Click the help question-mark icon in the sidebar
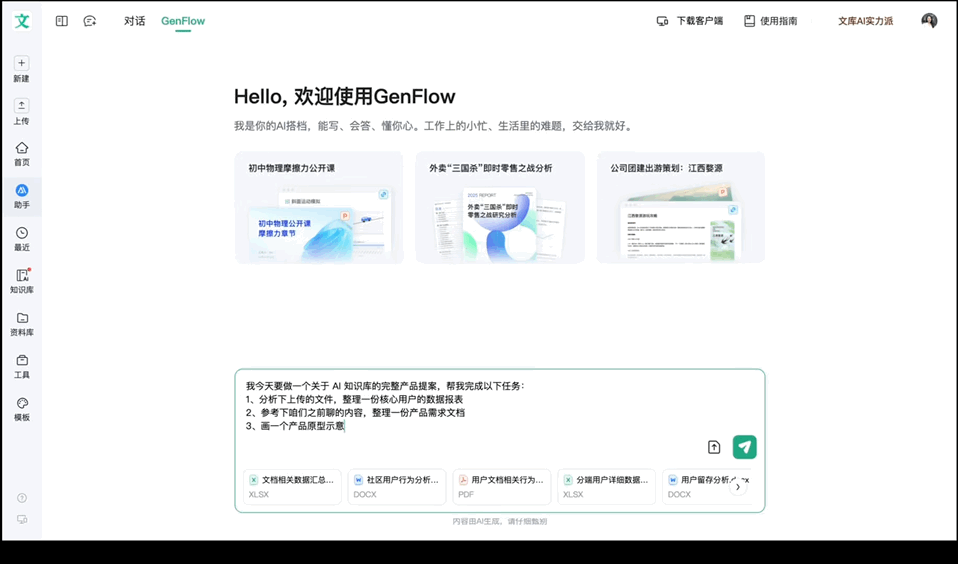 (22, 498)
